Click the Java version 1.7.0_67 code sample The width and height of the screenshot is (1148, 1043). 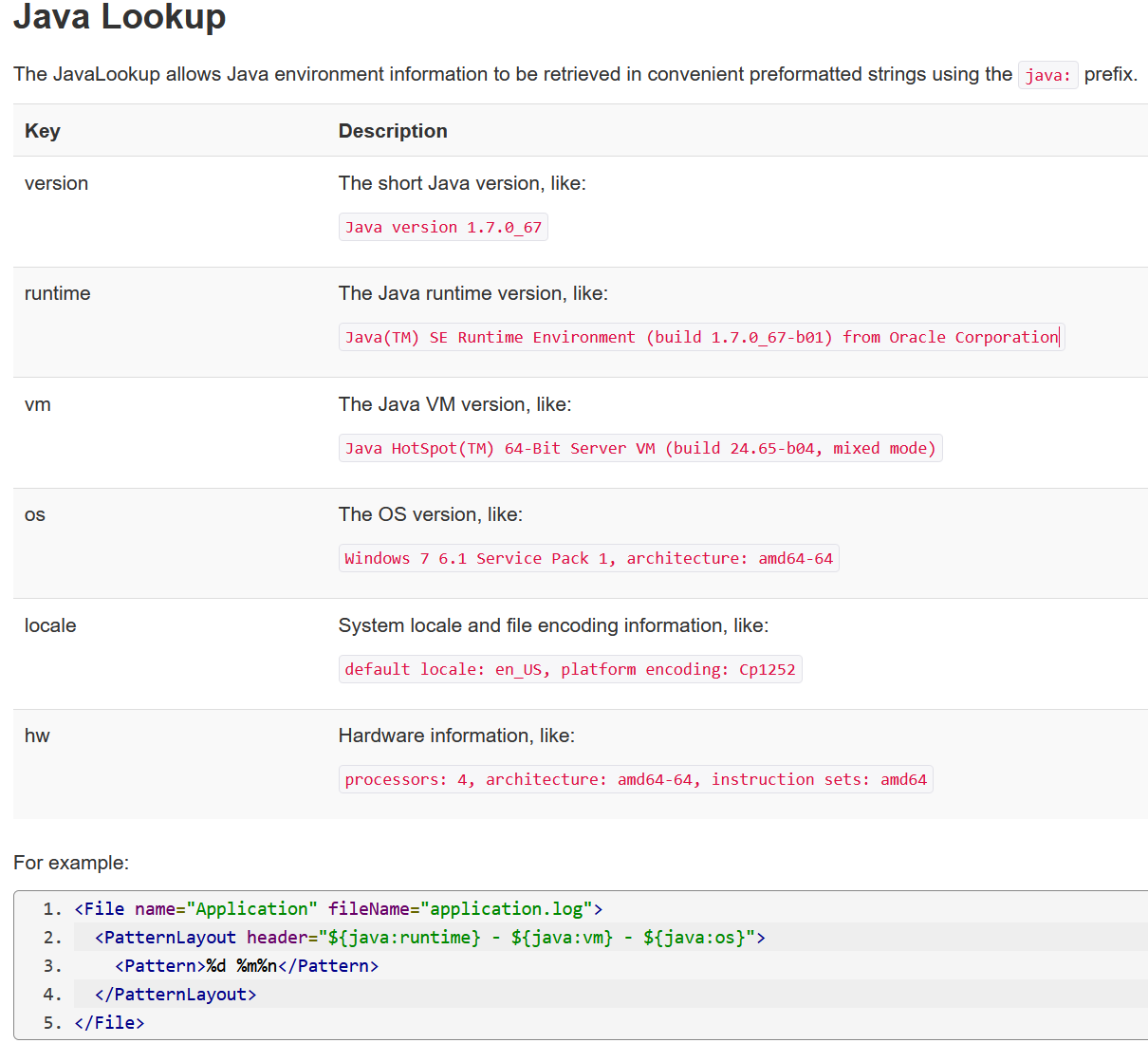pos(443,228)
